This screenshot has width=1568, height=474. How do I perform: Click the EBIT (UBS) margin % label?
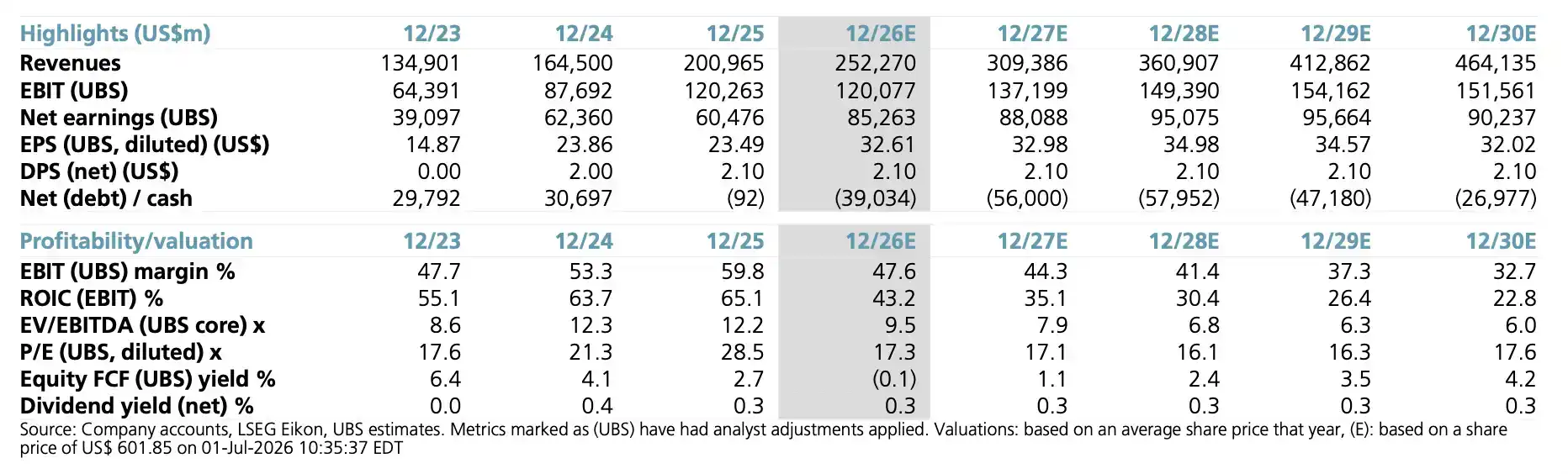pyautogui.click(x=128, y=271)
